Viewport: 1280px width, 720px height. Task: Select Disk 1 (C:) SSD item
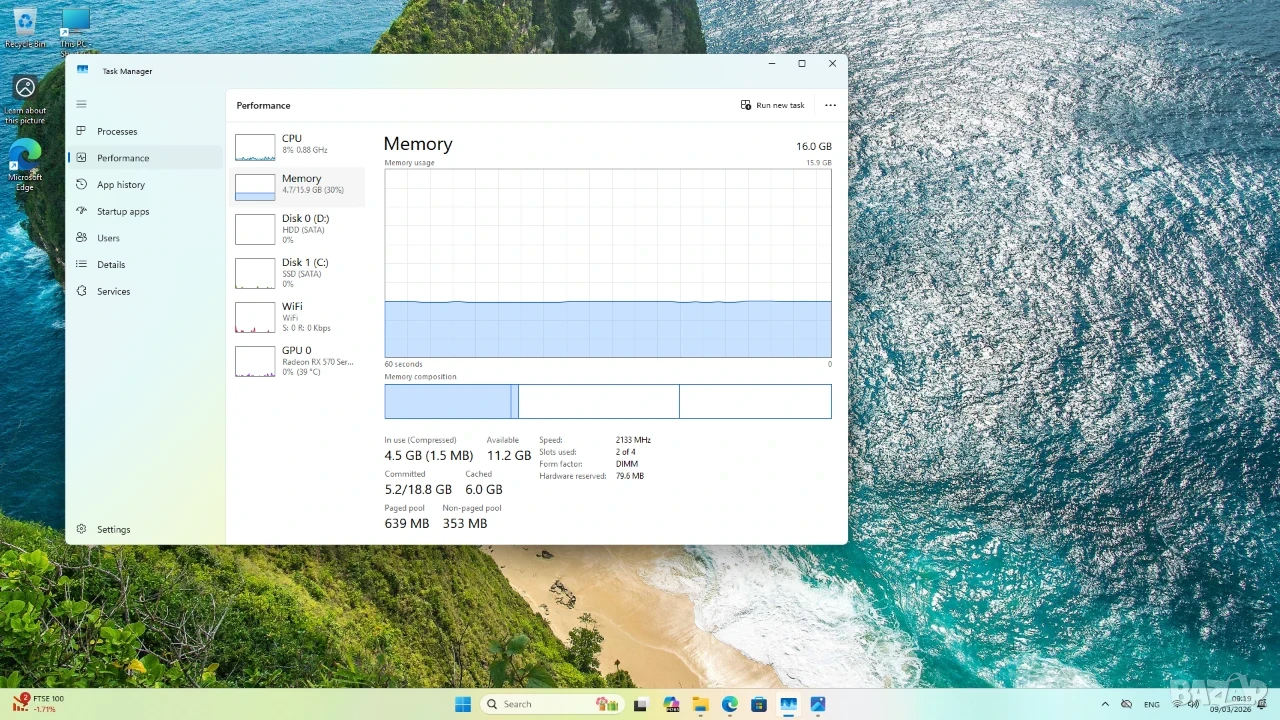299,273
